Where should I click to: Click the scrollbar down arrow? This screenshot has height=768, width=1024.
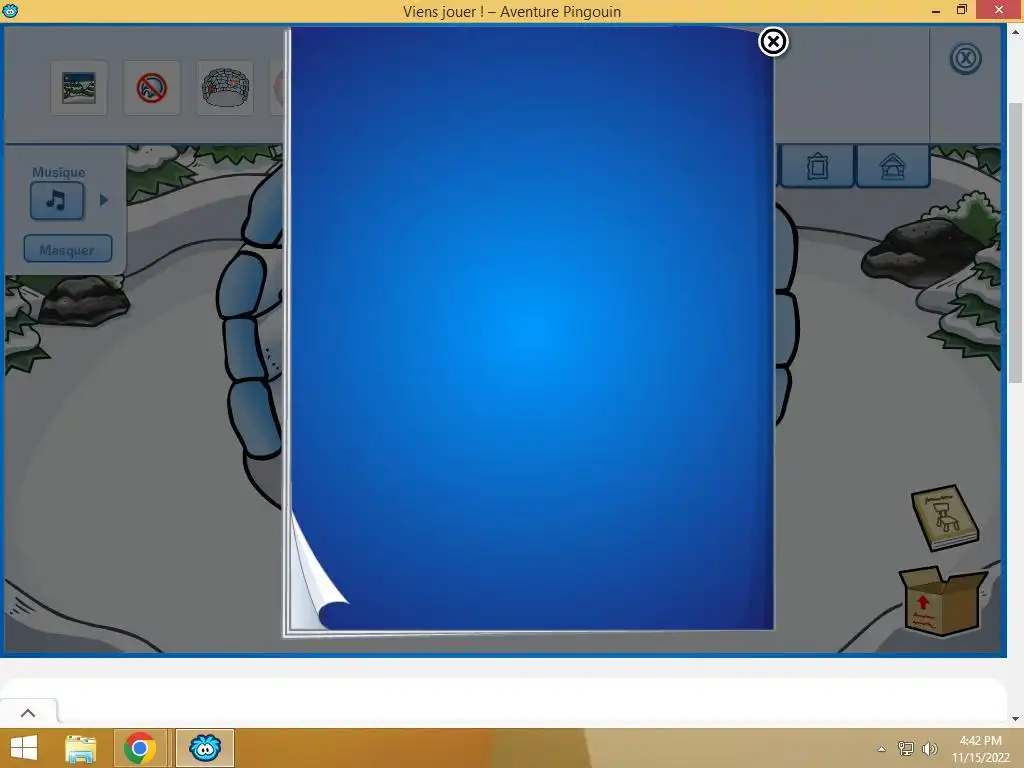coord(1016,718)
